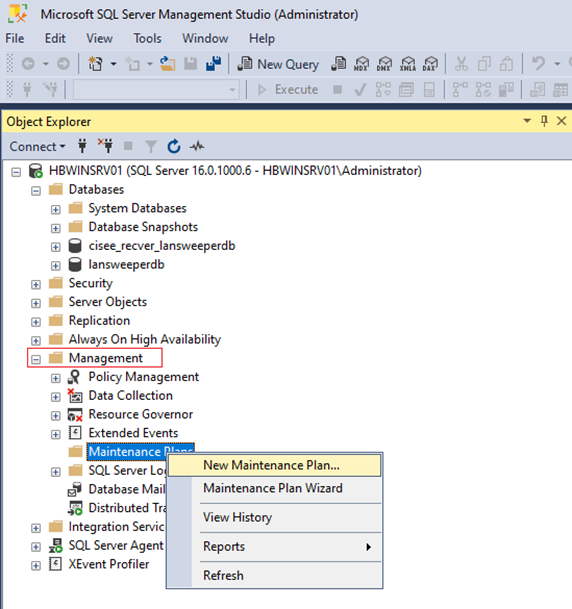Click the DAX query icon
572x609 pixels.
(x=431, y=64)
